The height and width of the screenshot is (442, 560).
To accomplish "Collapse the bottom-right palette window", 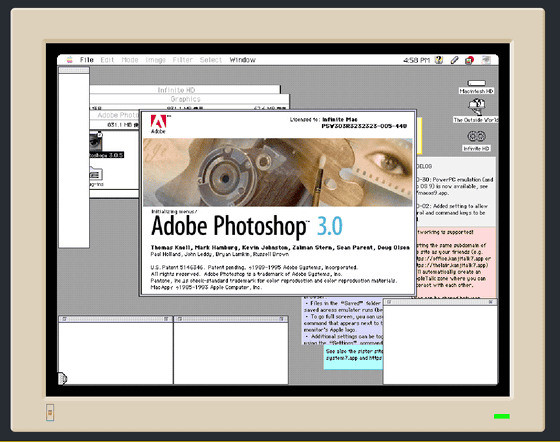I will [x=491, y=302].
